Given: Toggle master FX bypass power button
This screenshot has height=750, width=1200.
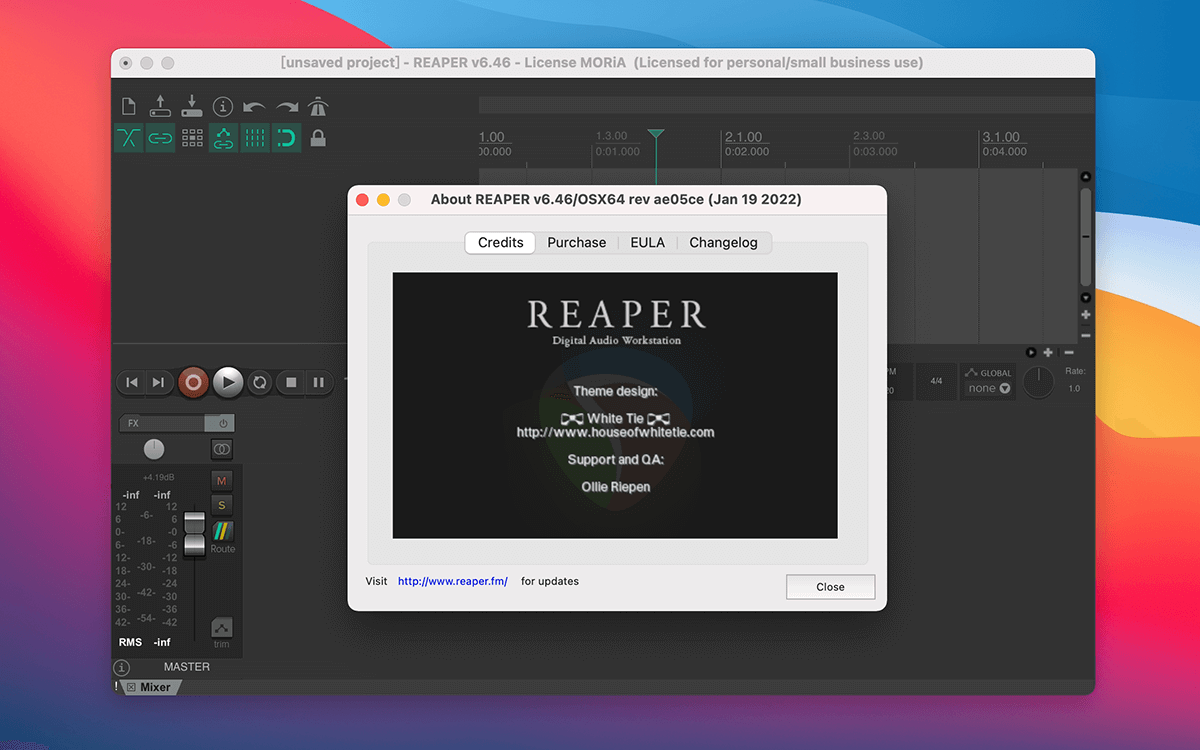Looking at the screenshot, I should pos(221,423).
